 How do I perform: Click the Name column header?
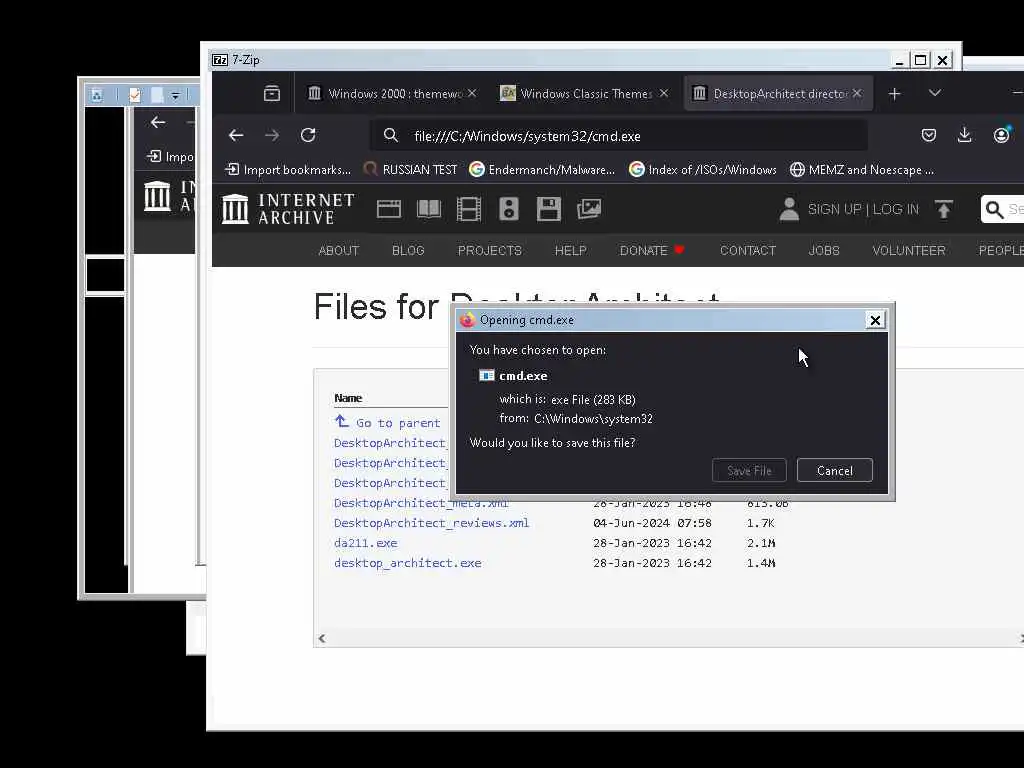tap(348, 398)
